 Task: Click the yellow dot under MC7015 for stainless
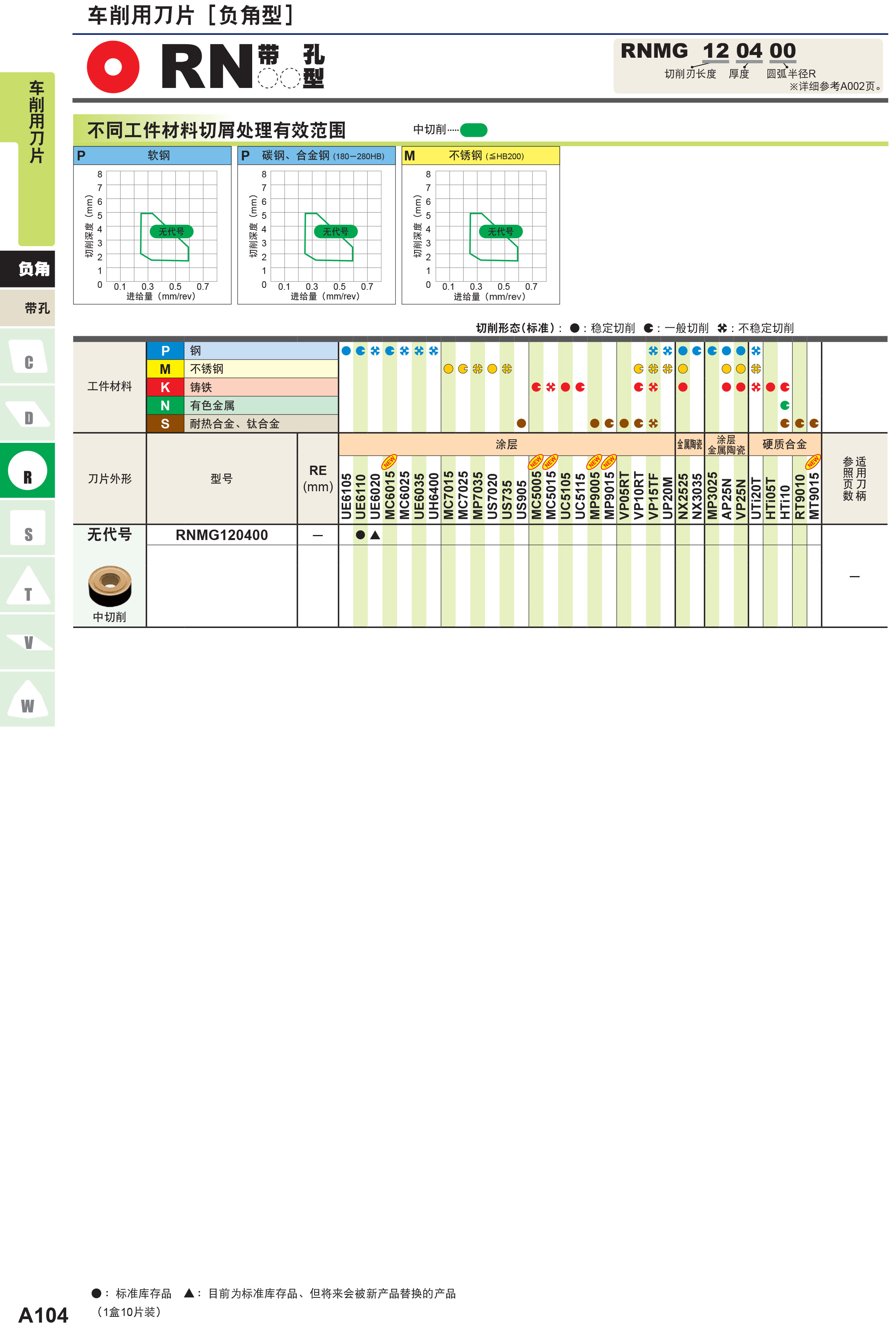pyautogui.click(x=448, y=368)
